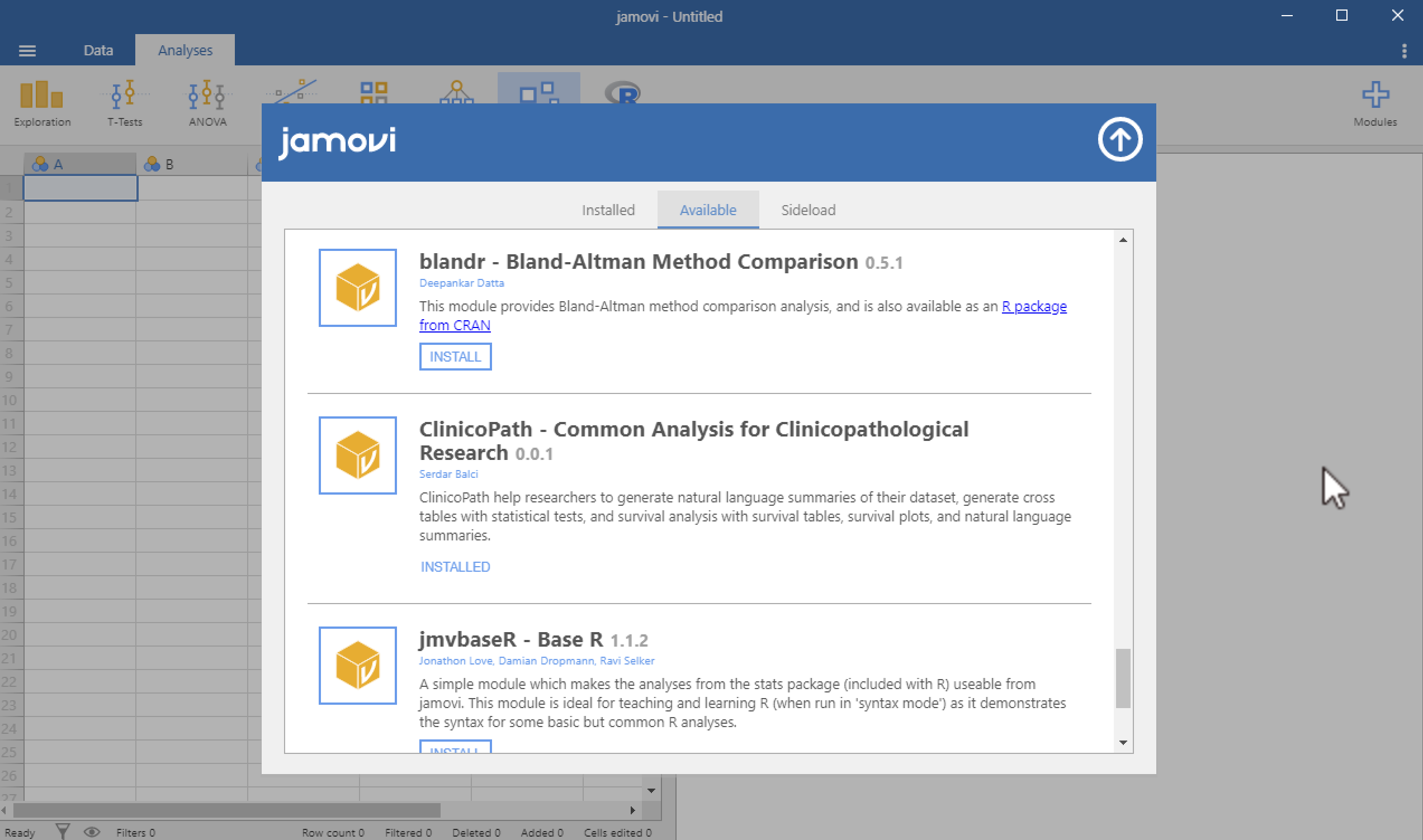Click author link Deepankar Datta
1423x840 pixels.
tap(461, 283)
